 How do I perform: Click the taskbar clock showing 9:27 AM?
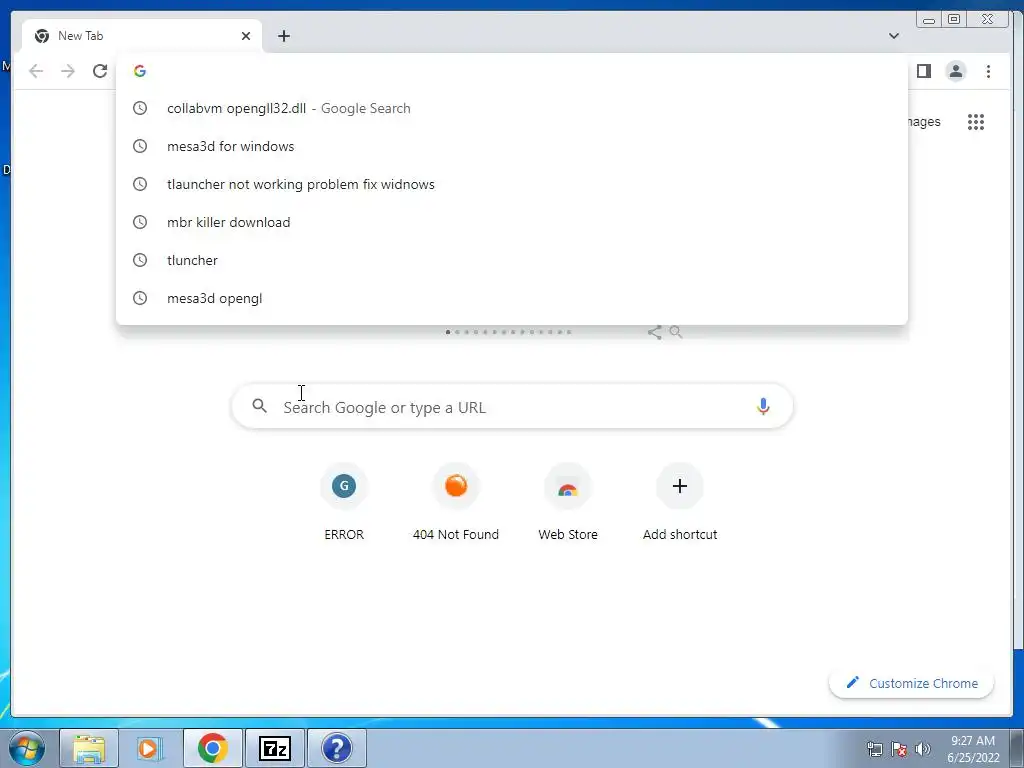pos(973,749)
